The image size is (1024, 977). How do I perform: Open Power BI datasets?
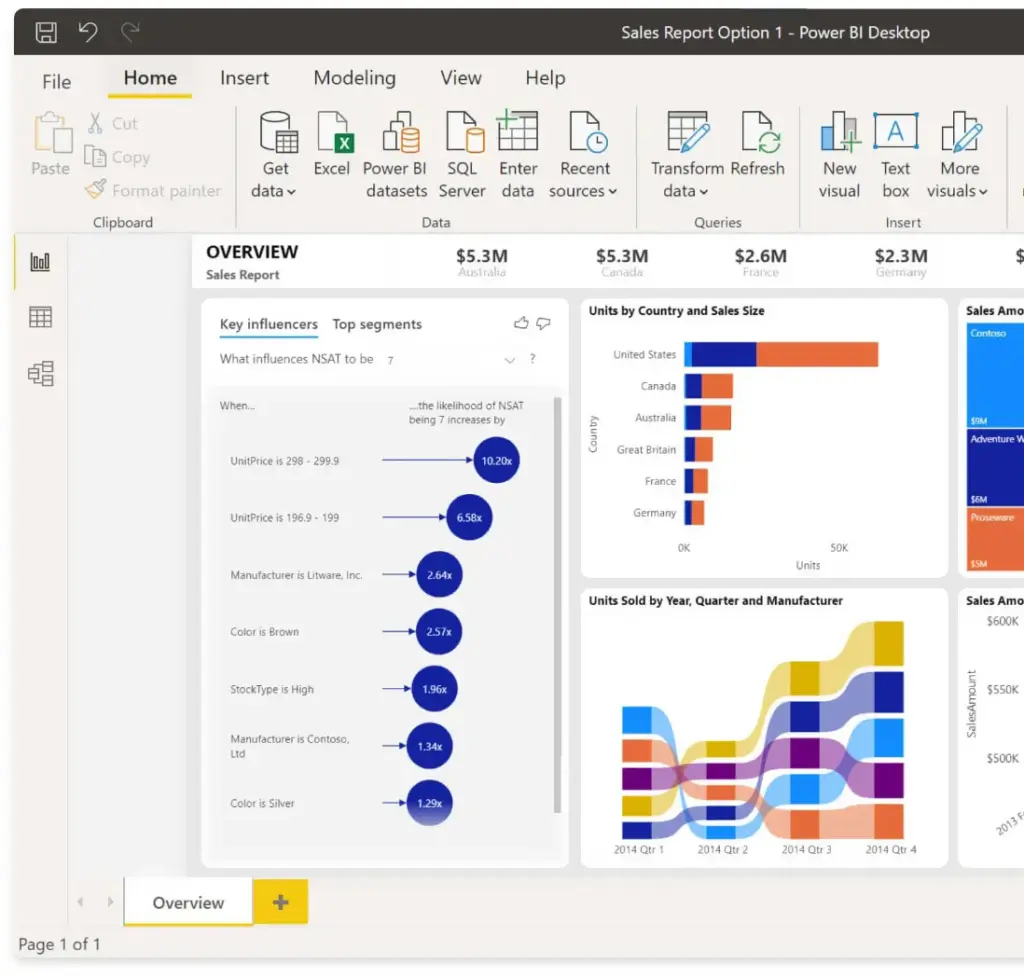(x=396, y=155)
